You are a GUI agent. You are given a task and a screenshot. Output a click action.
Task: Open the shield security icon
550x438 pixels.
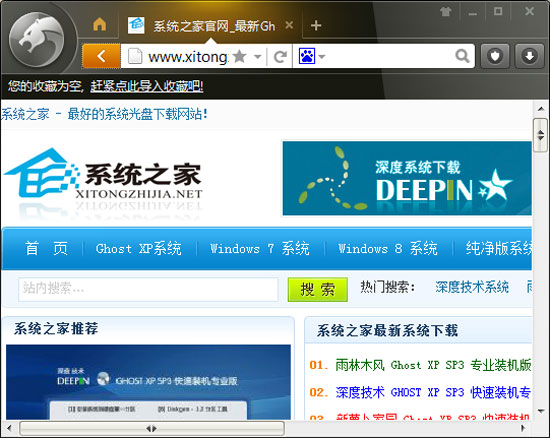(x=495, y=56)
